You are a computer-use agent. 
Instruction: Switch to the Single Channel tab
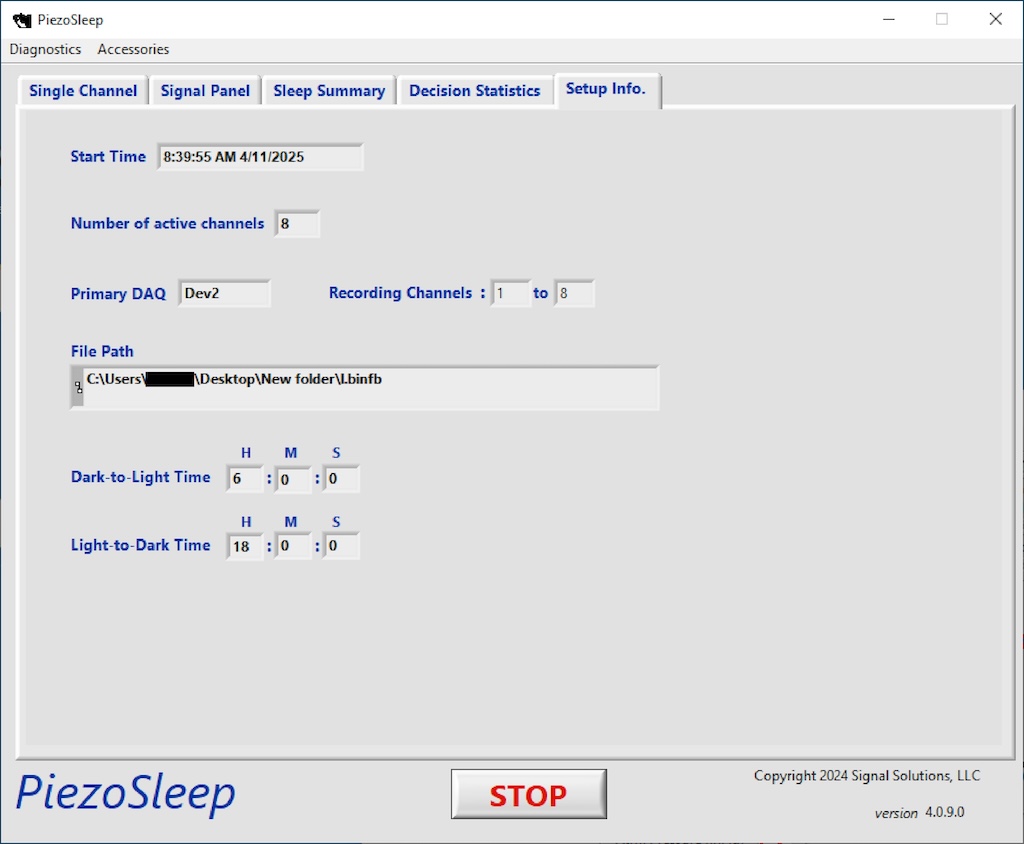point(83,91)
